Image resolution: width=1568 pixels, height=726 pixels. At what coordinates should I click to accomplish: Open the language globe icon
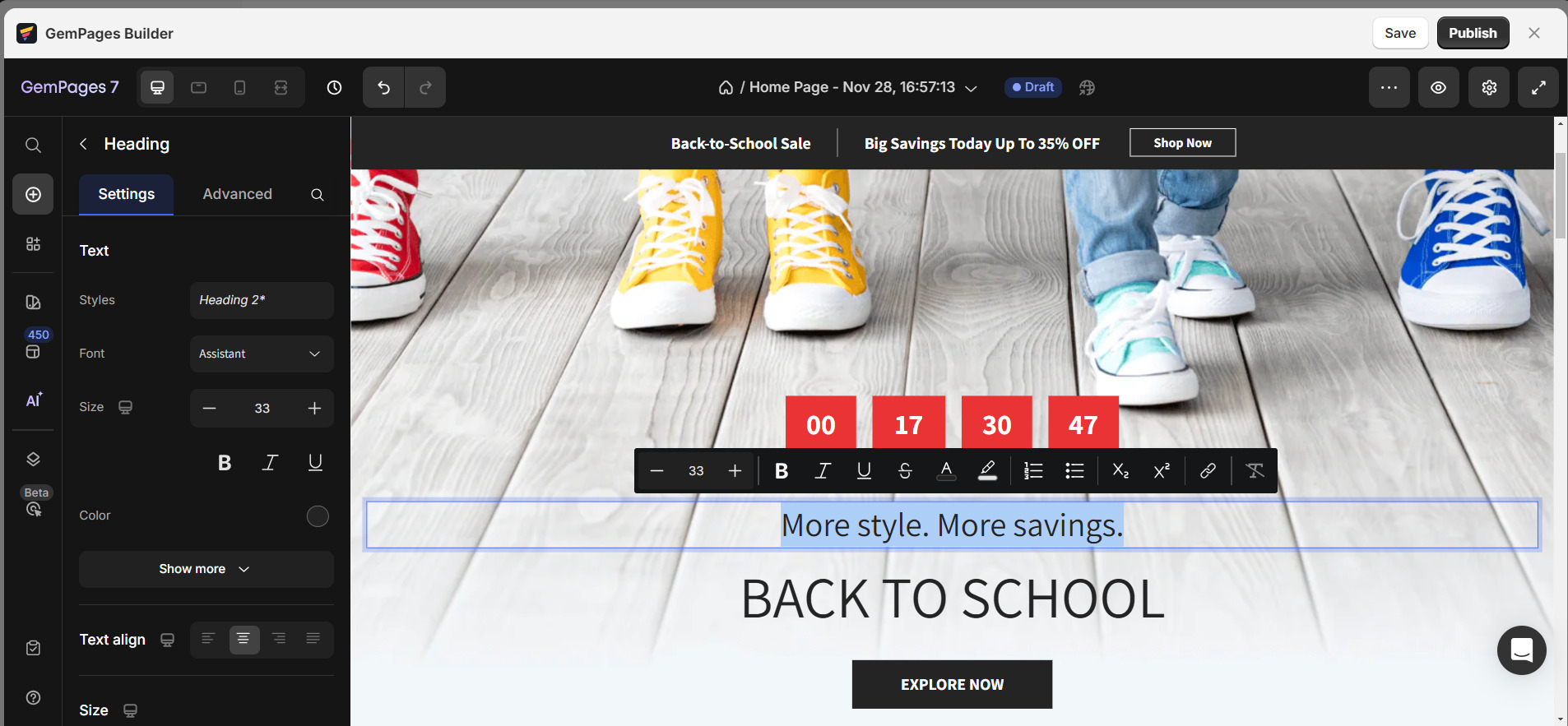1087,87
